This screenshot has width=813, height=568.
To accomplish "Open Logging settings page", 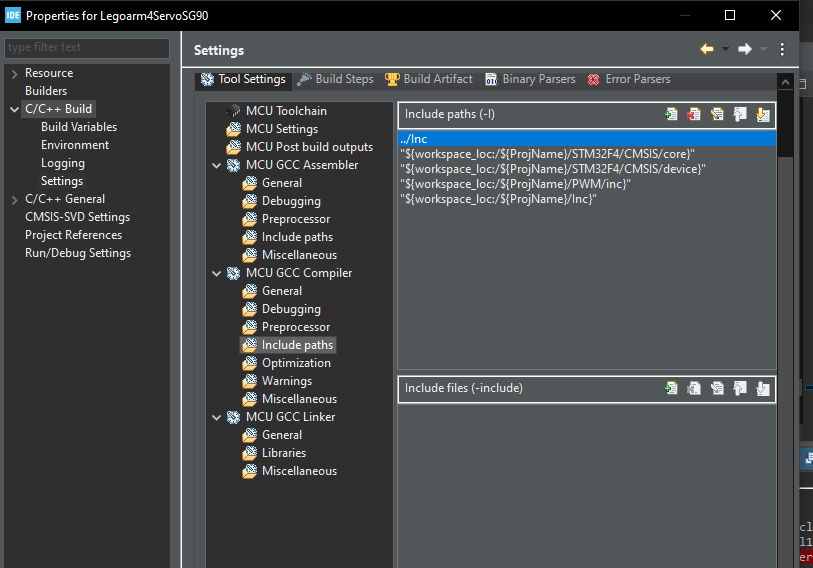I will pos(63,163).
